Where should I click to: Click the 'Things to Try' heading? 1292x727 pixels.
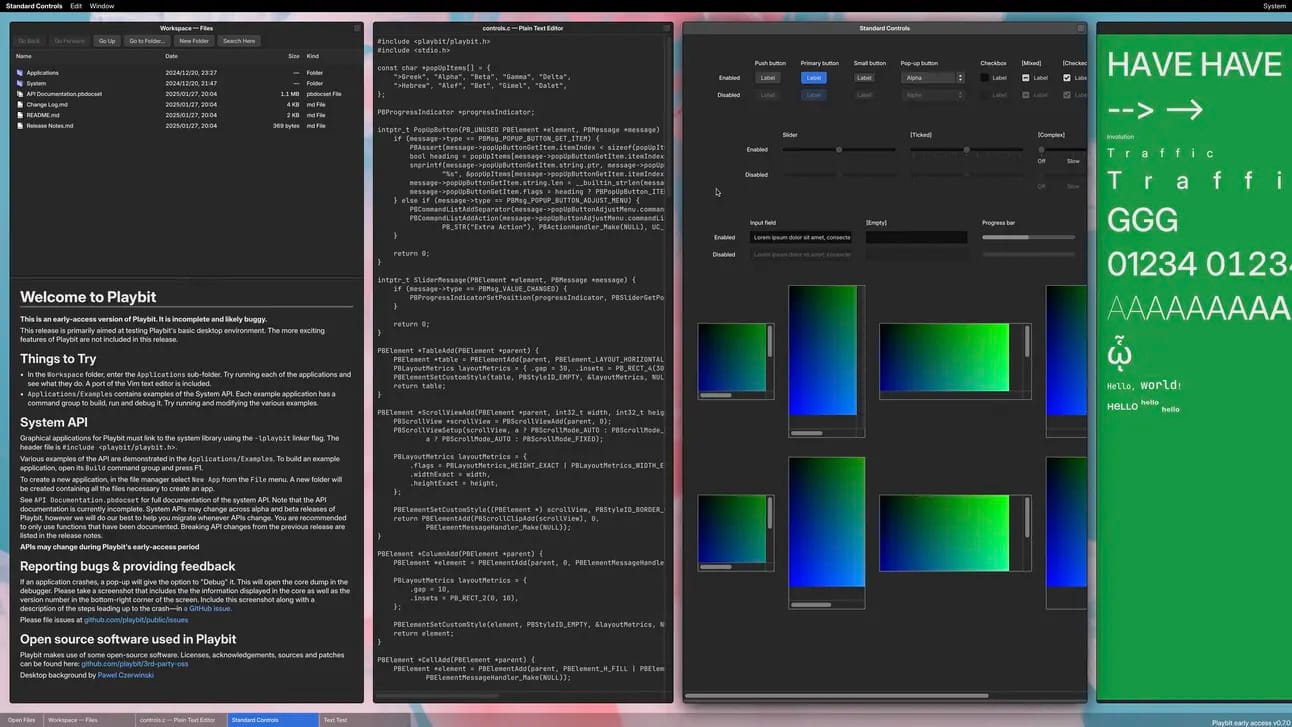58,359
